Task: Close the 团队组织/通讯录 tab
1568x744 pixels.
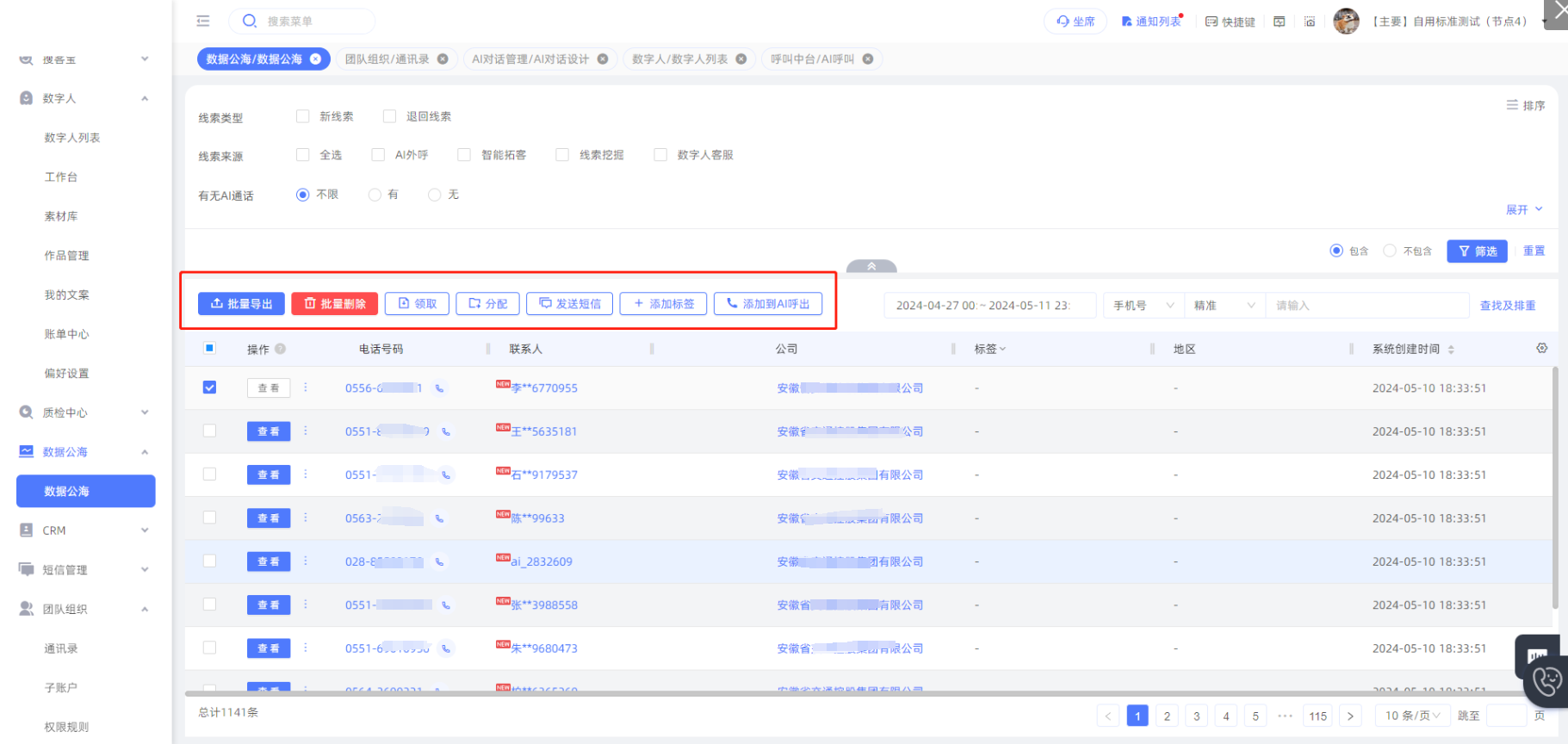Action: 443,59
